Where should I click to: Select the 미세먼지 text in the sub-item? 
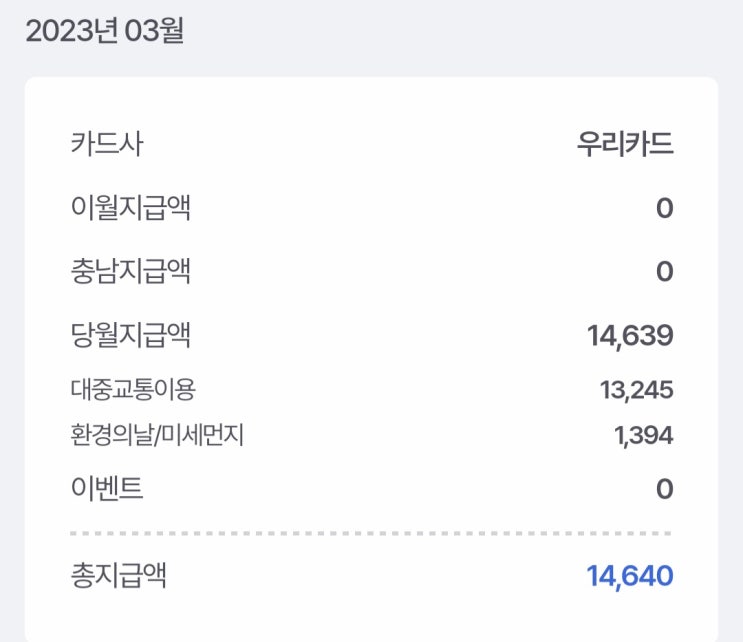(201, 435)
